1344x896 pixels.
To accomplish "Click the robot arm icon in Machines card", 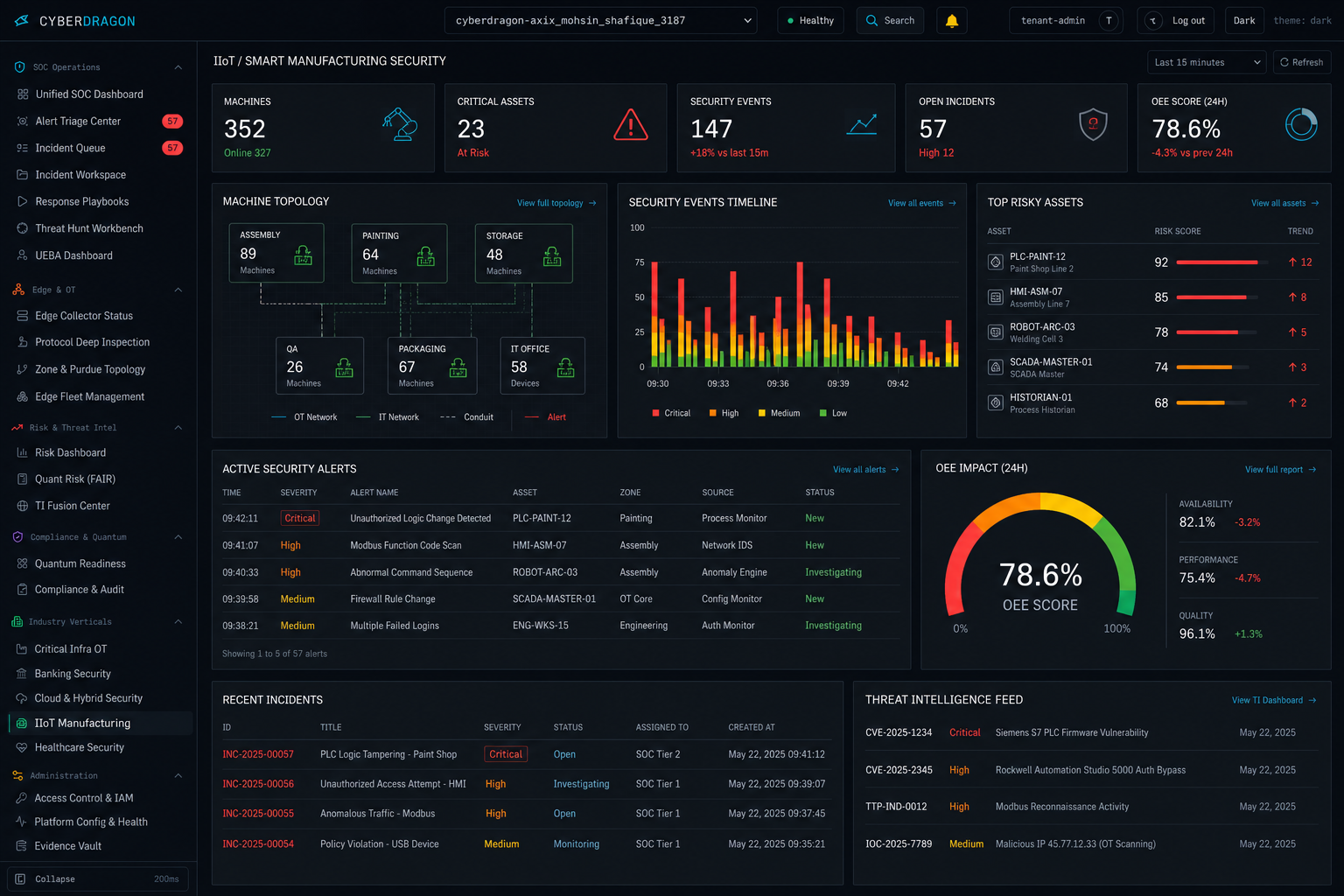I will [400, 124].
